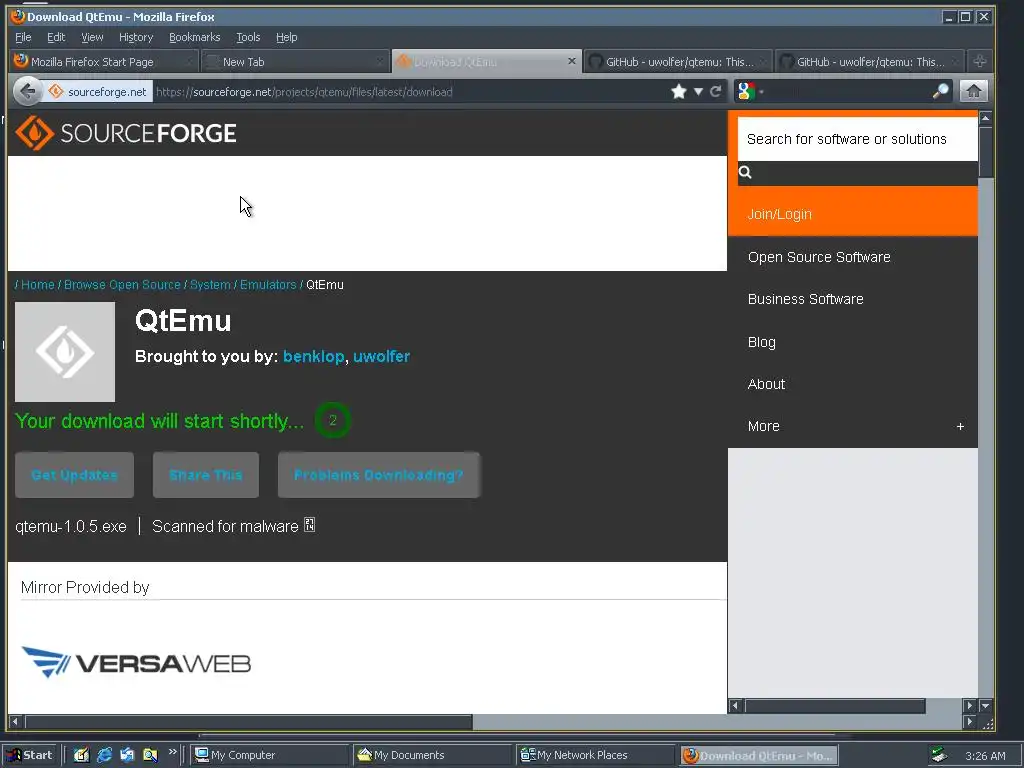This screenshot has height=768, width=1024.
Task: Click the 3:26 AM taskbar clock
Action: tap(985, 756)
